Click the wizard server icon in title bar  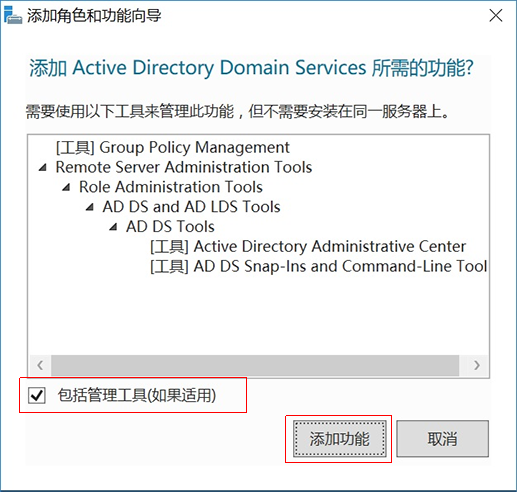[13, 15]
